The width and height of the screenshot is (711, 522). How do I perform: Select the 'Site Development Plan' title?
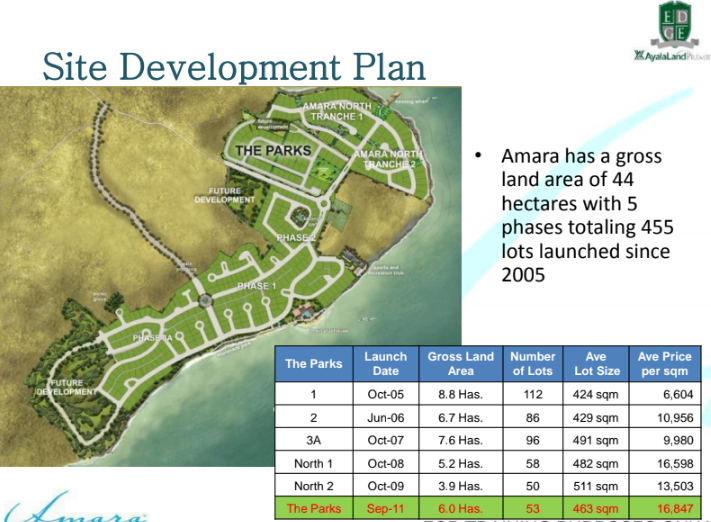tap(234, 67)
